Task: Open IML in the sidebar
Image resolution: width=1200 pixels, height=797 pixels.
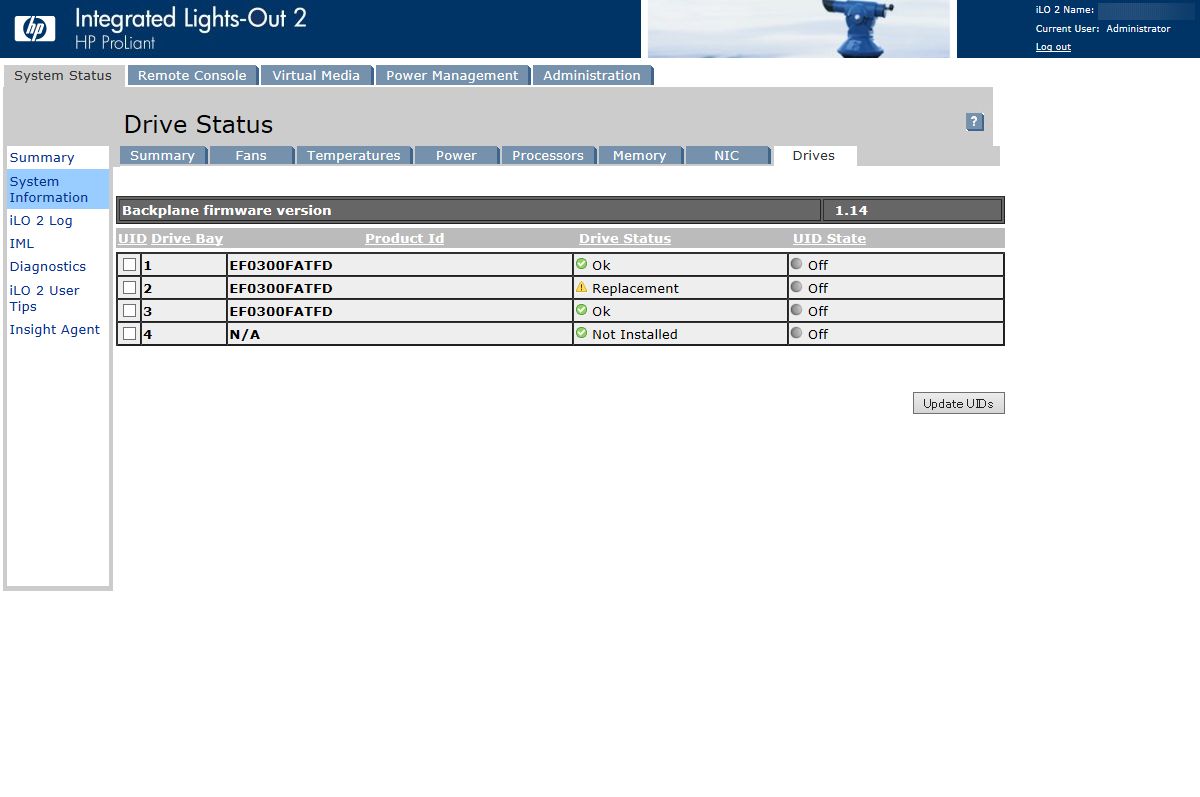Action: pos(21,243)
